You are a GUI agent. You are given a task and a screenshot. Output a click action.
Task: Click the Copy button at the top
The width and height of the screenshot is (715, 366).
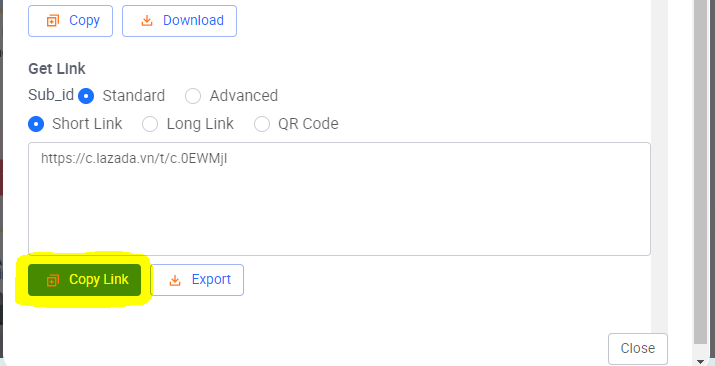(x=70, y=21)
